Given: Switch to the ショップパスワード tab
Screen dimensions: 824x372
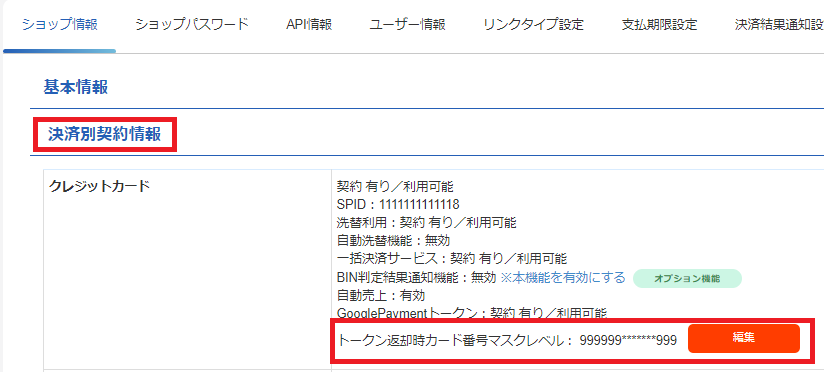Looking at the screenshot, I should click(x=191, y=25).
